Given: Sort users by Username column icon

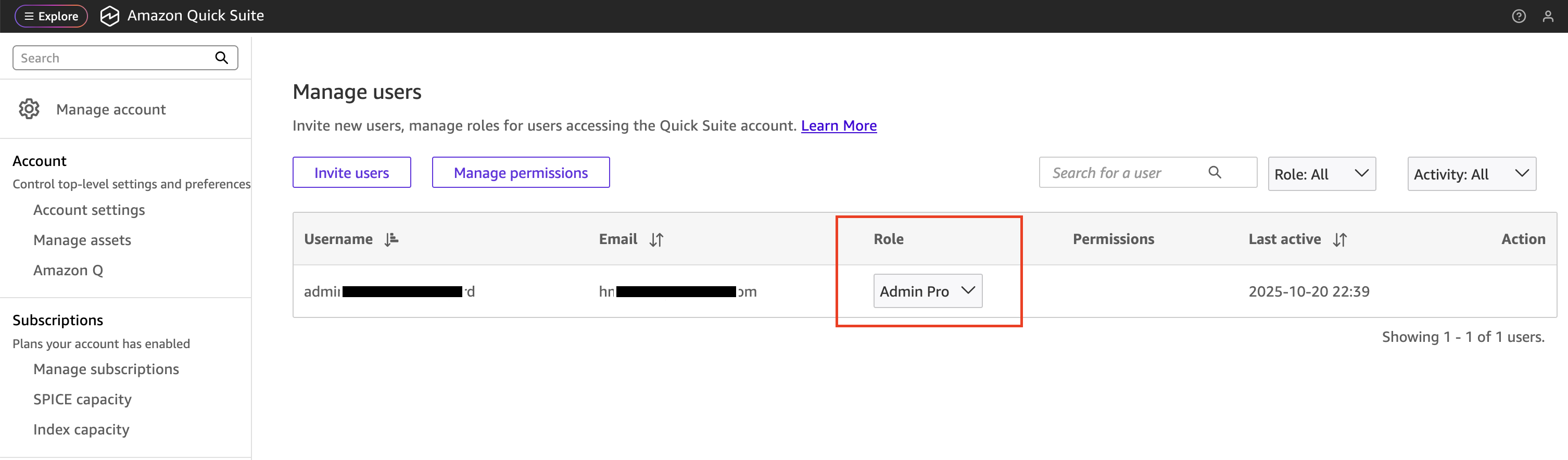Looking at the screenshot, I should click(x=391, y=239).
